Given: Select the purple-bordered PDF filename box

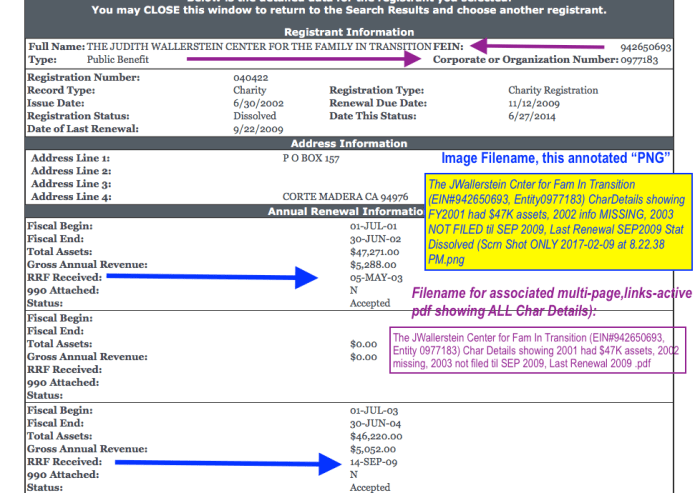Looking at the screenshot, I should pyautogui.click(x=539, y=352).
